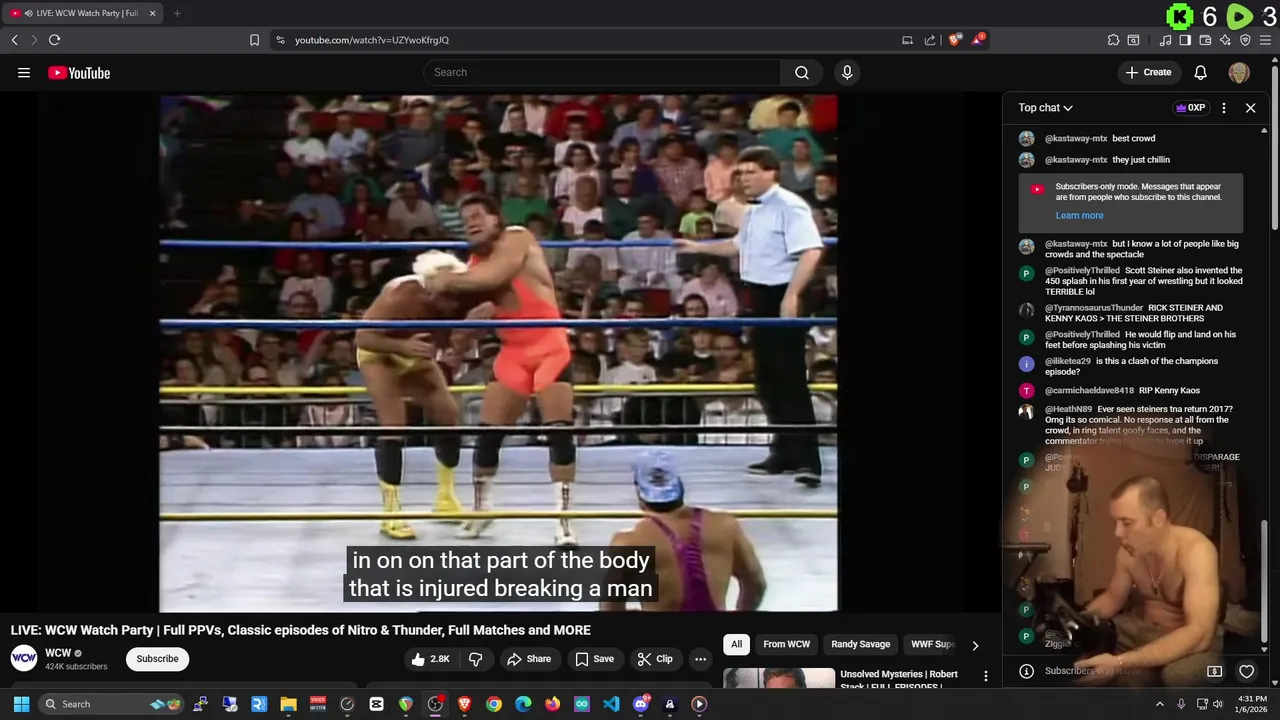Click the OXP badge in chat header

point(1190,108)
